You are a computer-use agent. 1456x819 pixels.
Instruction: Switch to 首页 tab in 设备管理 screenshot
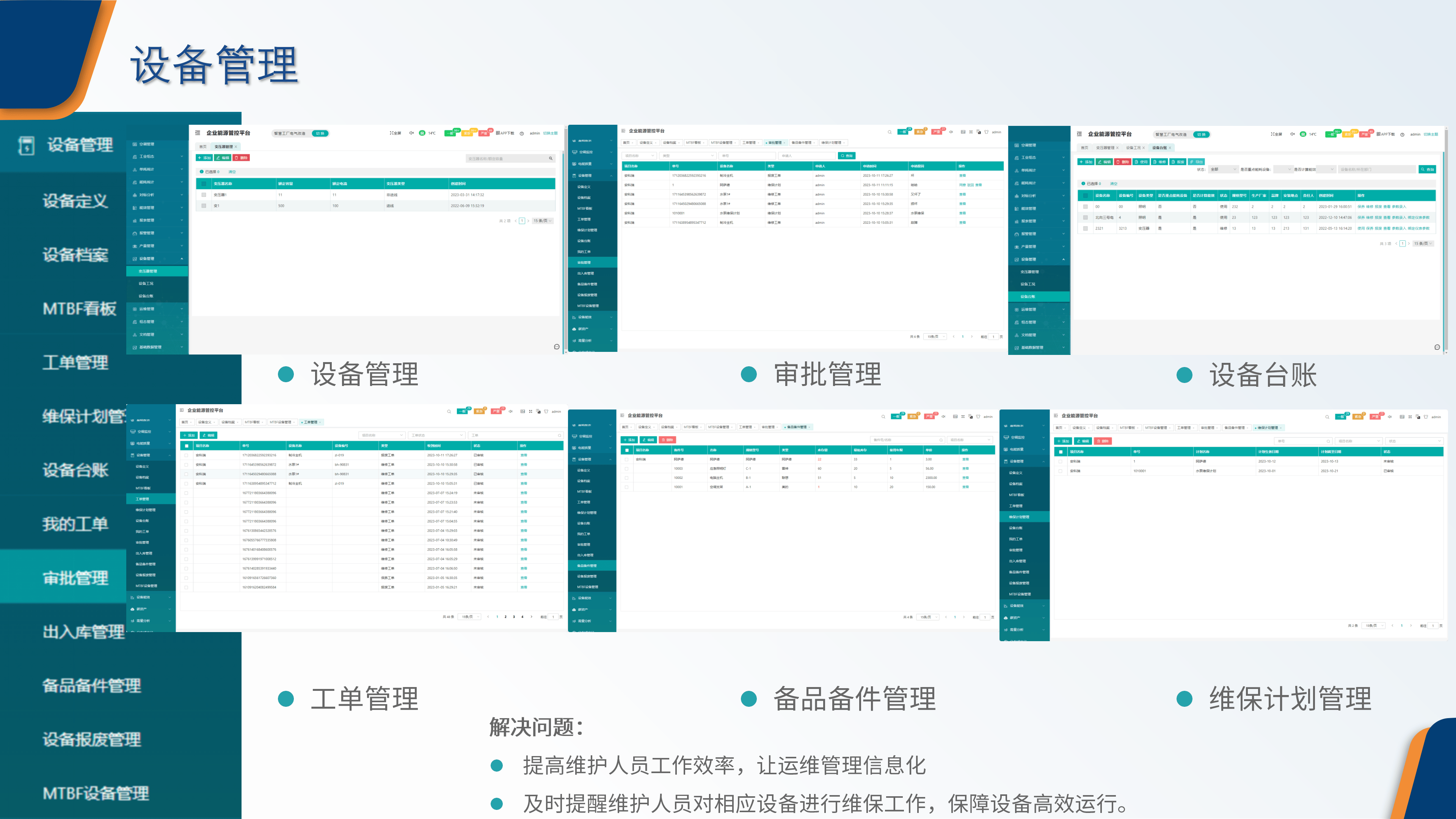[203, 146]
